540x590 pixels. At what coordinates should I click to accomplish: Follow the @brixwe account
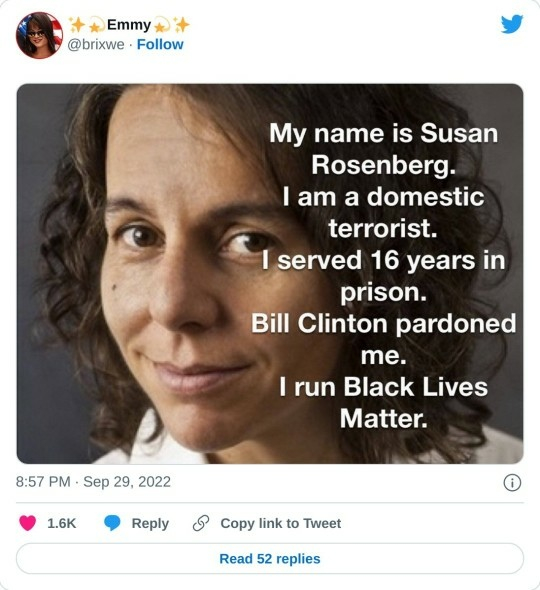160,44
